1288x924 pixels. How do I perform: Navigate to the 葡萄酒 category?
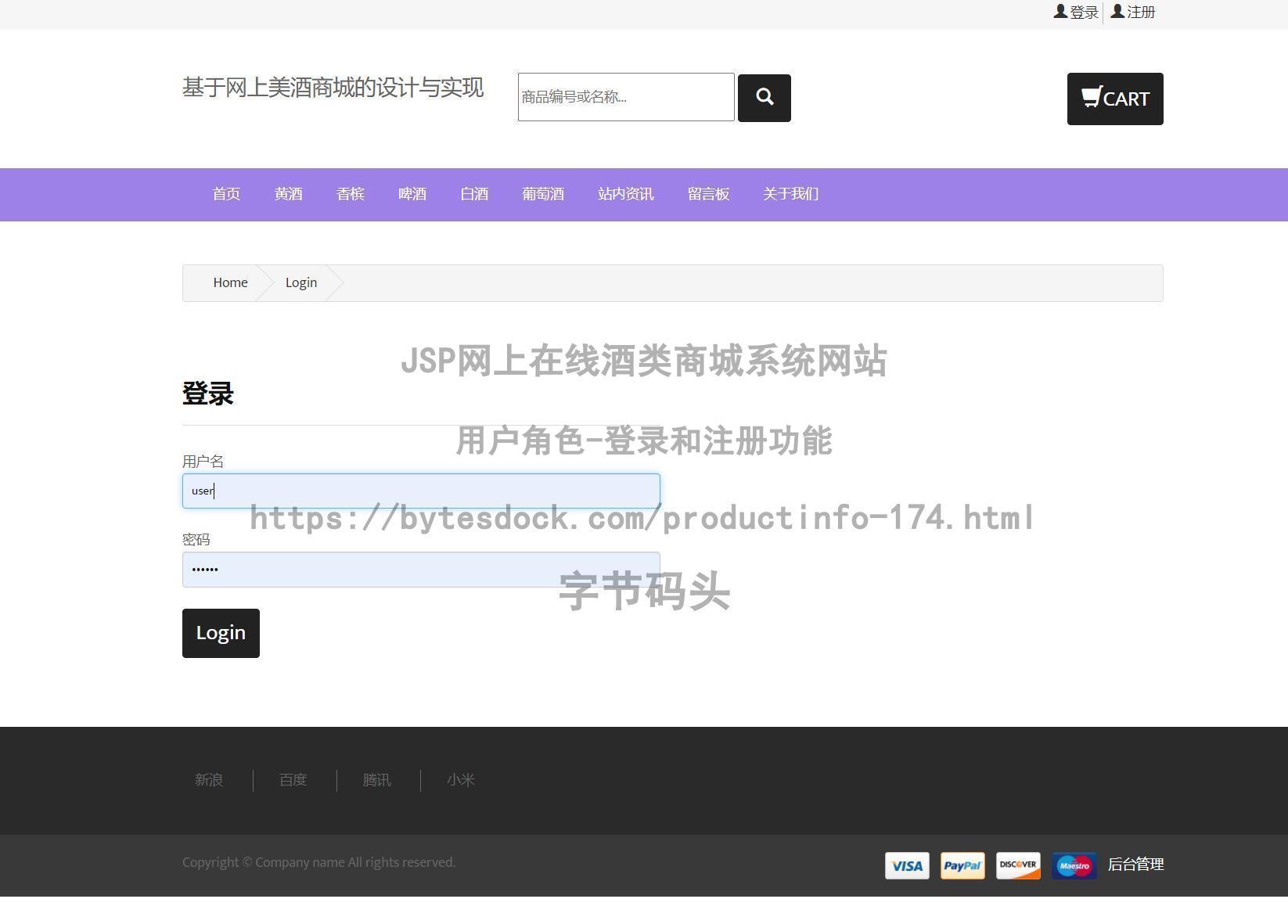(x=543, y=194)
